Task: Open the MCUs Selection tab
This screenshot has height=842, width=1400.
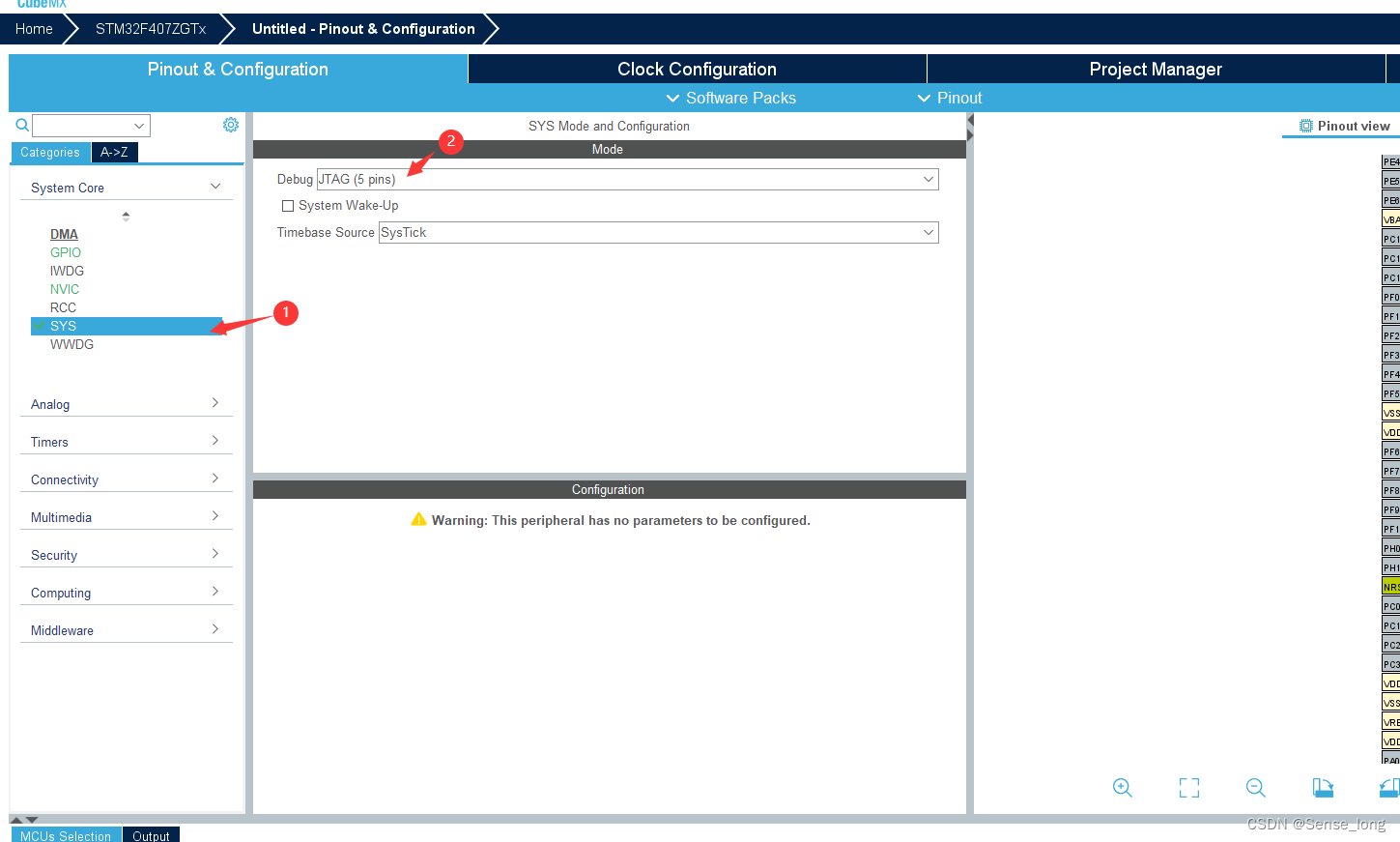Action: [66, 835]
